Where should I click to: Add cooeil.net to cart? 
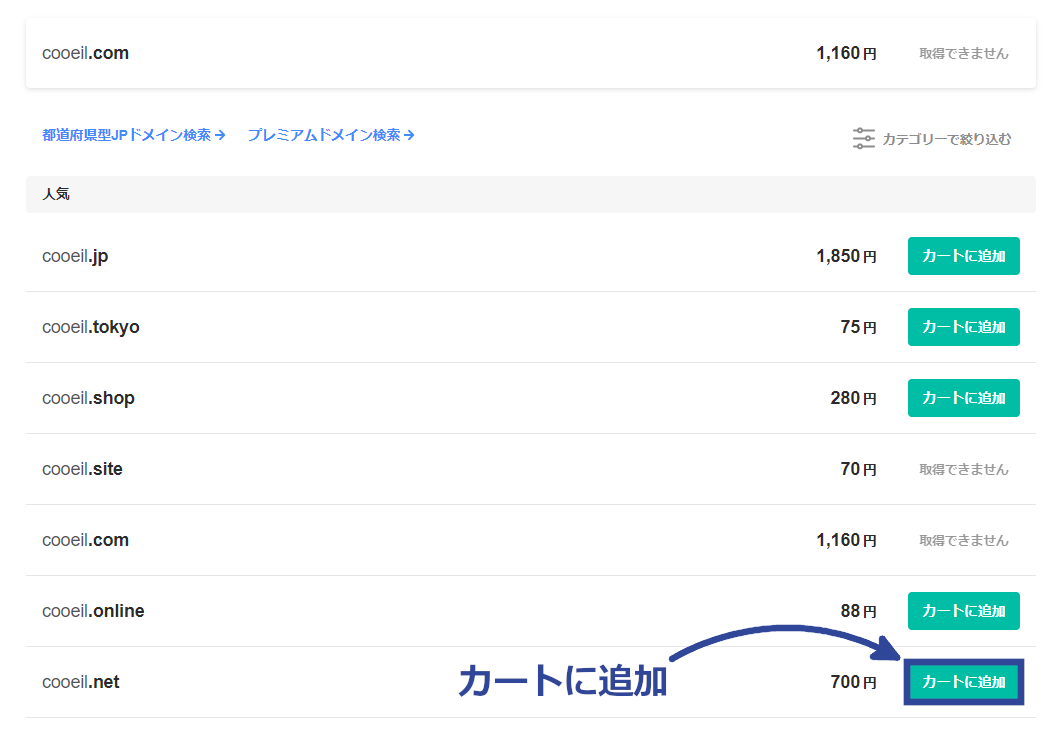pyautogui.click(x=963, y=682)
